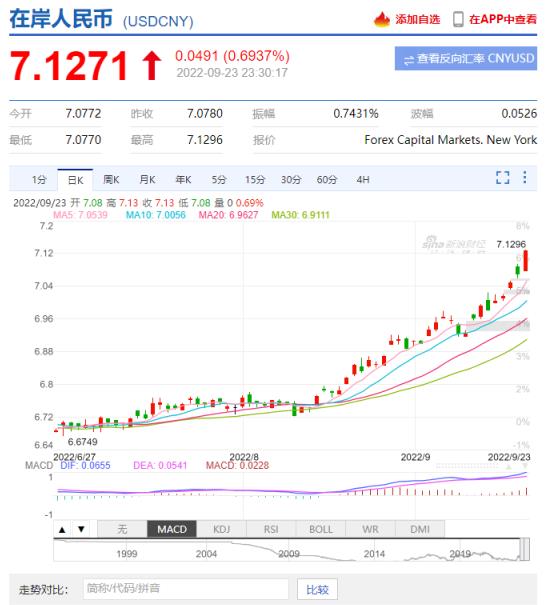
Task: Click the up triangle indicator arrow
Action: pyautogui.click(x=62, y=529)
